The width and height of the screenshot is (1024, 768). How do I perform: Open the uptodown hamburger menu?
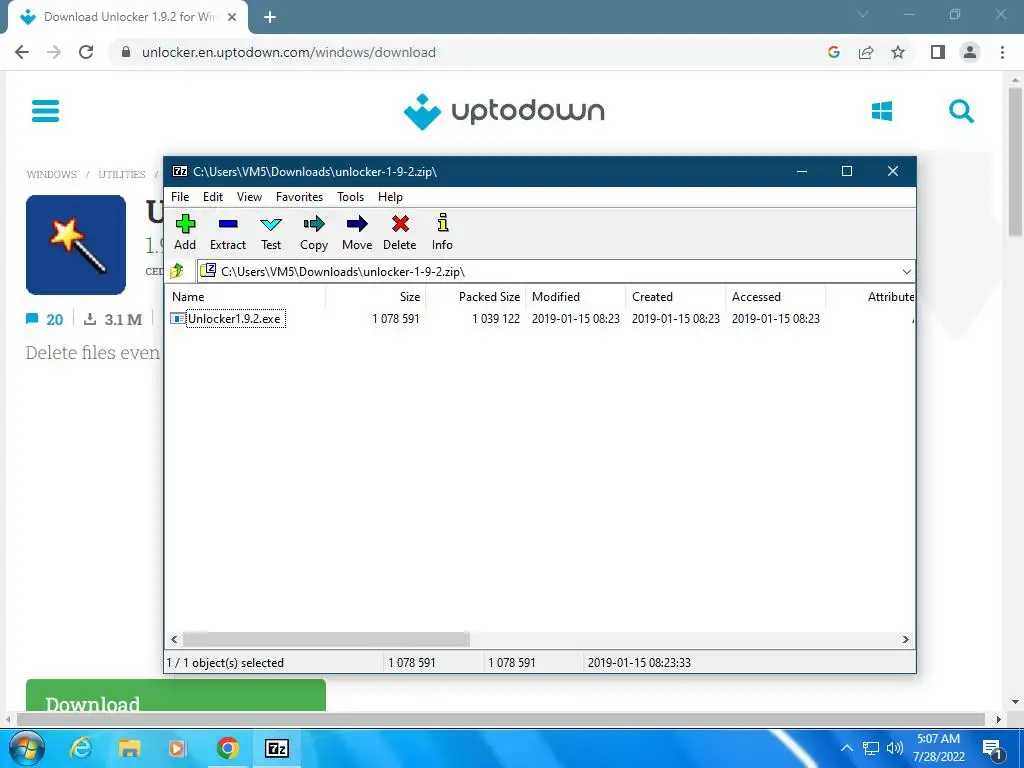click(x=46, y=111)
